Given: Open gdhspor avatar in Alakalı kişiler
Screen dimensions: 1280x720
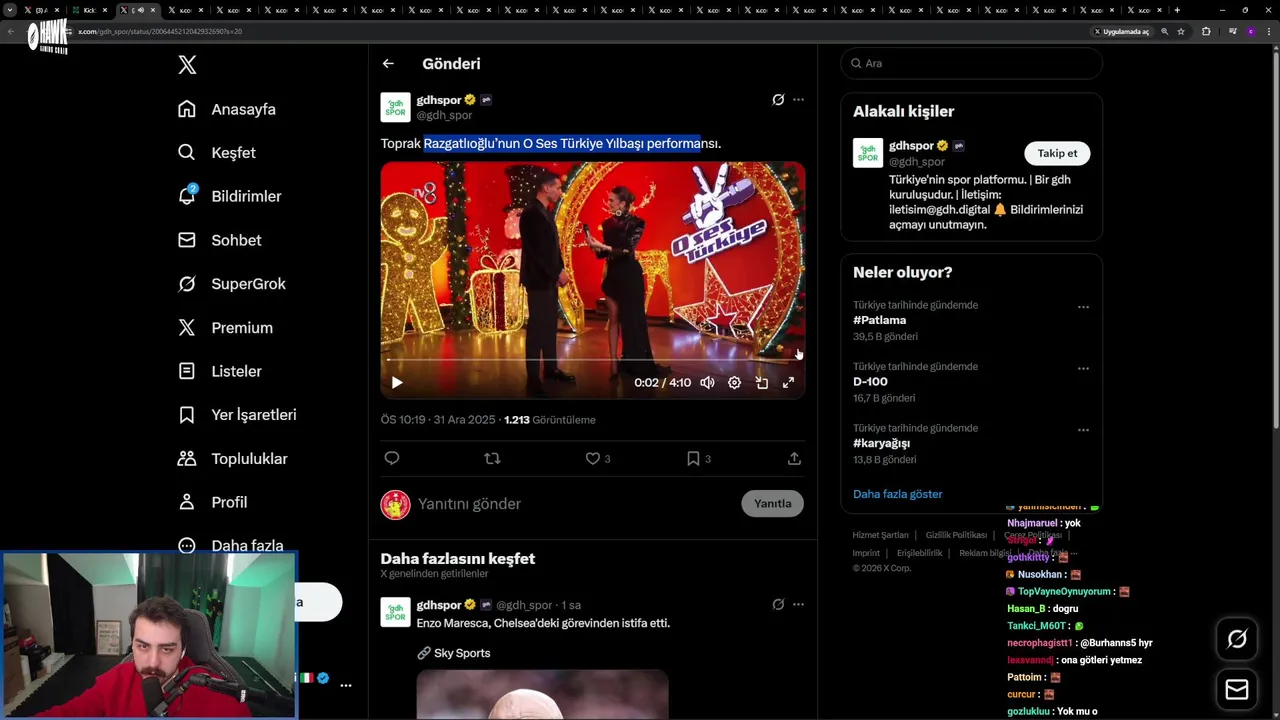Looking at the screenshot, I should coord(868,153).
